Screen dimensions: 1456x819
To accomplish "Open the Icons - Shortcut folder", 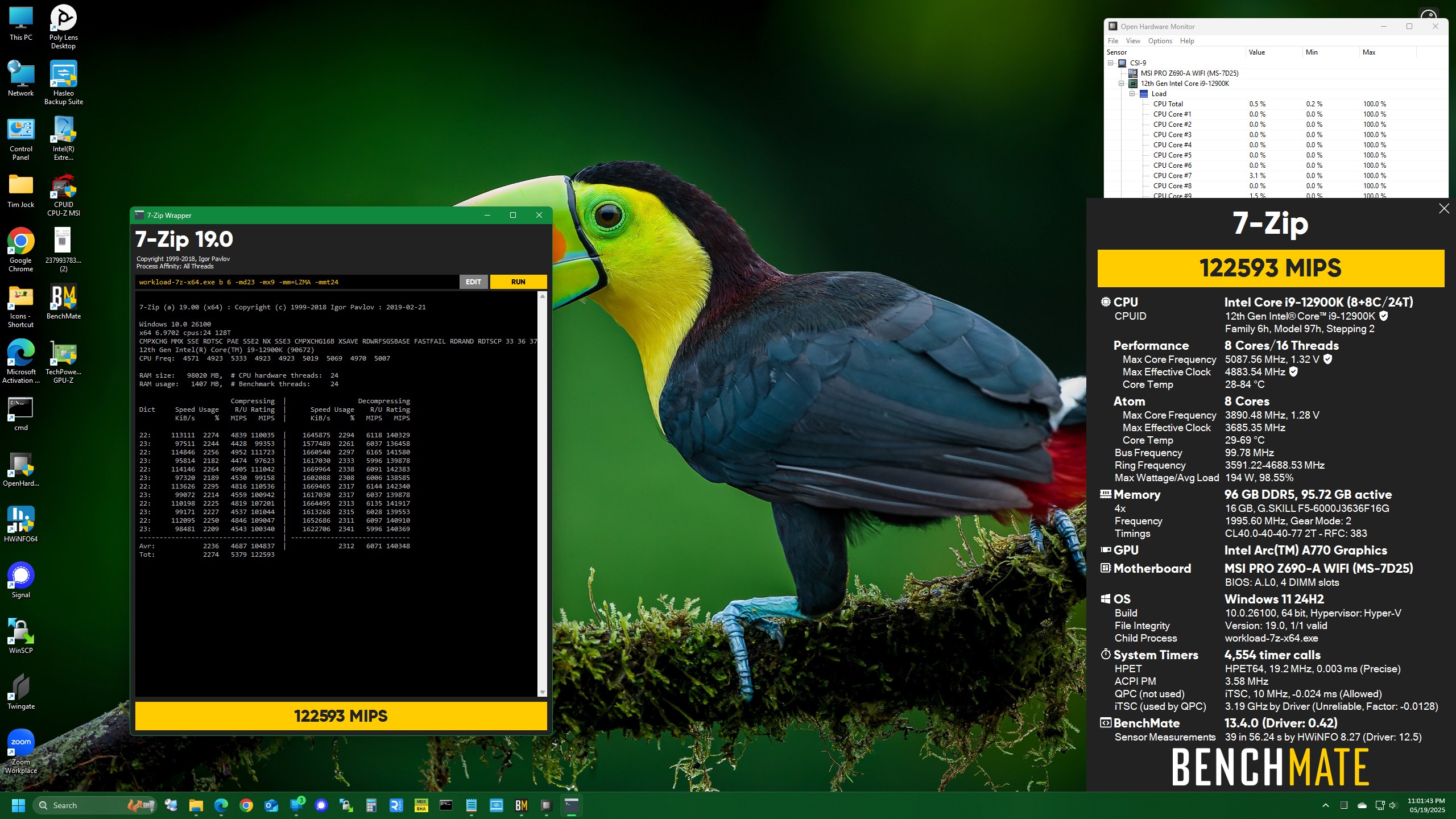I will (x=21, y=306).
